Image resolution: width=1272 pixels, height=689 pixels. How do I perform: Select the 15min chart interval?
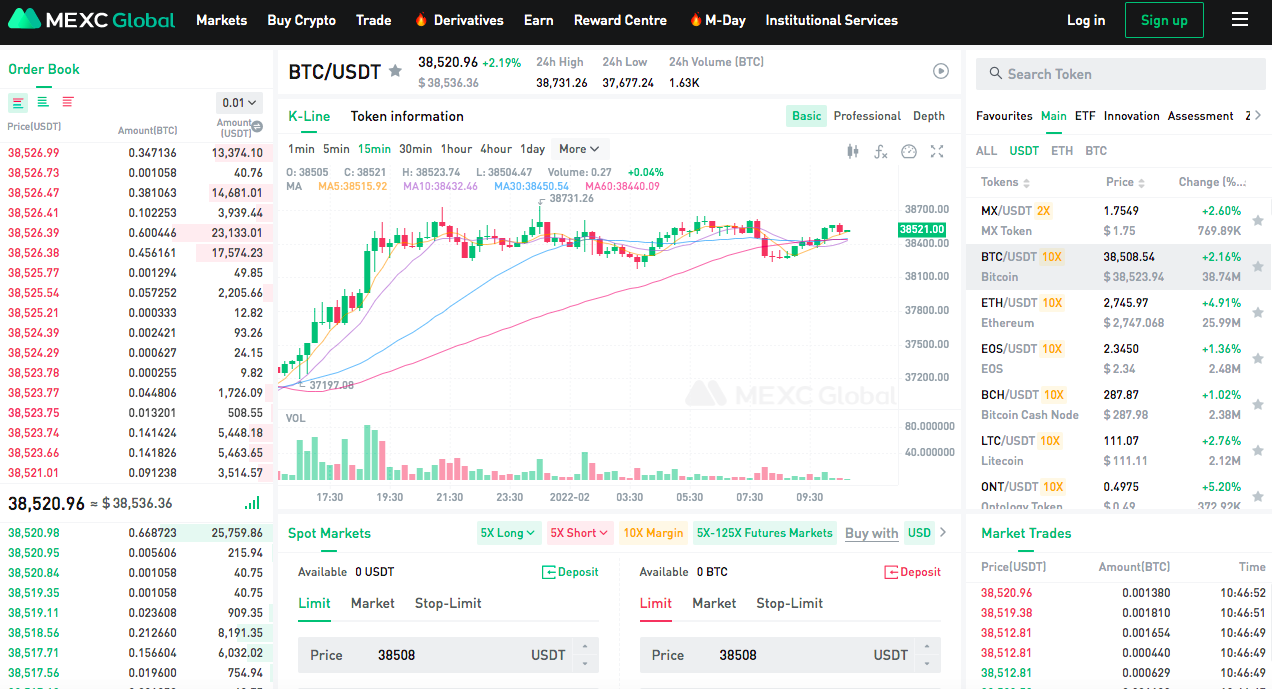click(374, 149)
